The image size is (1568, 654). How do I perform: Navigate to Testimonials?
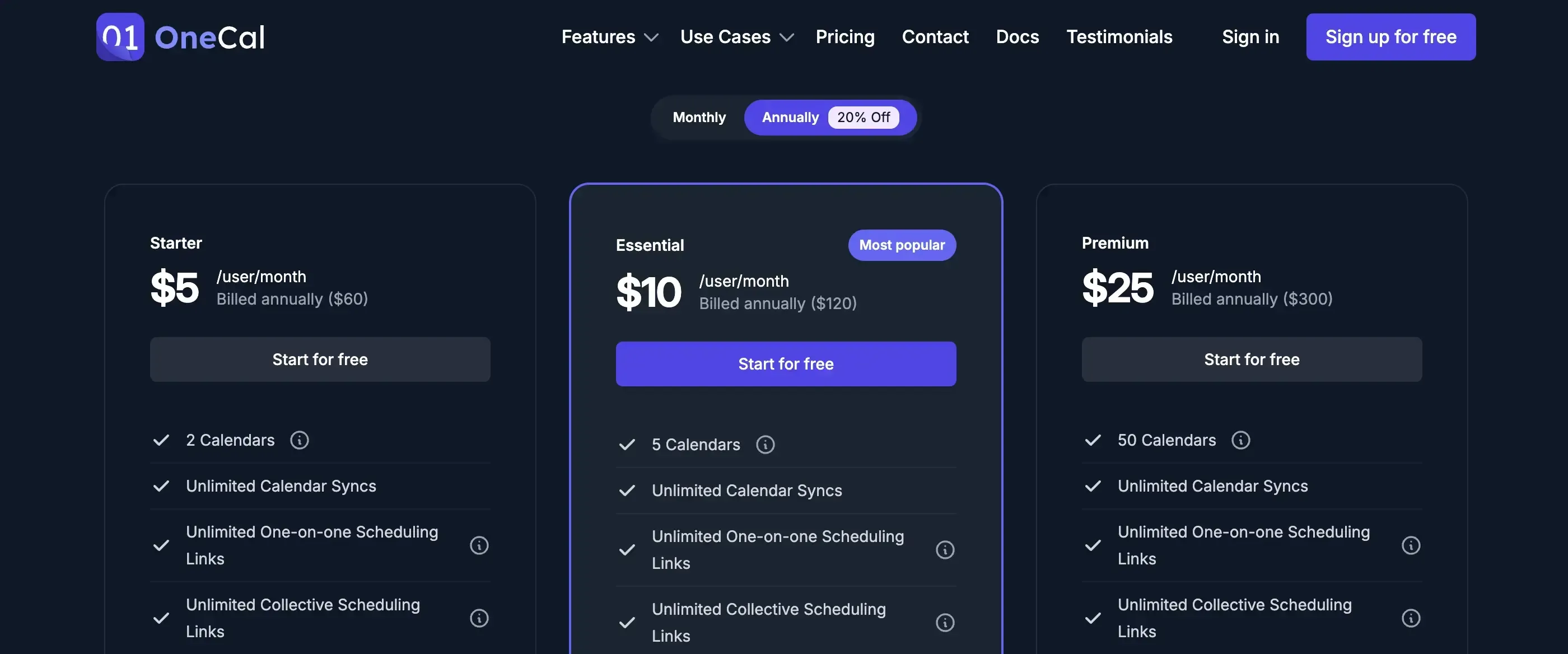pos(1119,36)
